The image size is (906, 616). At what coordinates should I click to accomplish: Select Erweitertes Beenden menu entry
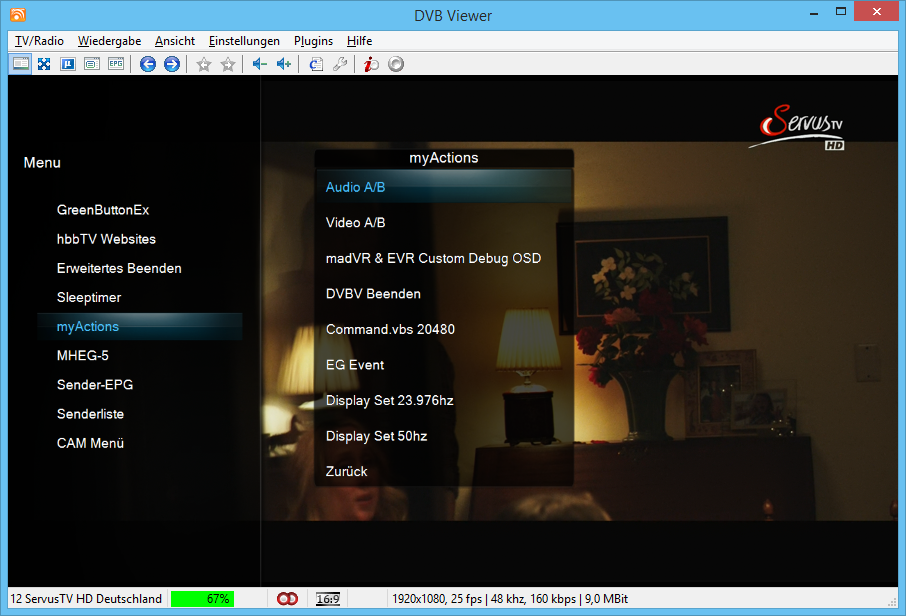point(119,268)
